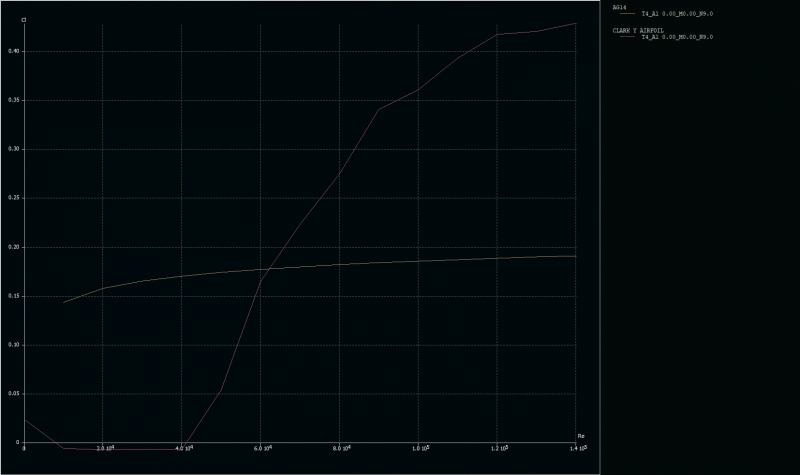Click the graph origin at zero
The image size is (800, 475).
click(24, 443)
